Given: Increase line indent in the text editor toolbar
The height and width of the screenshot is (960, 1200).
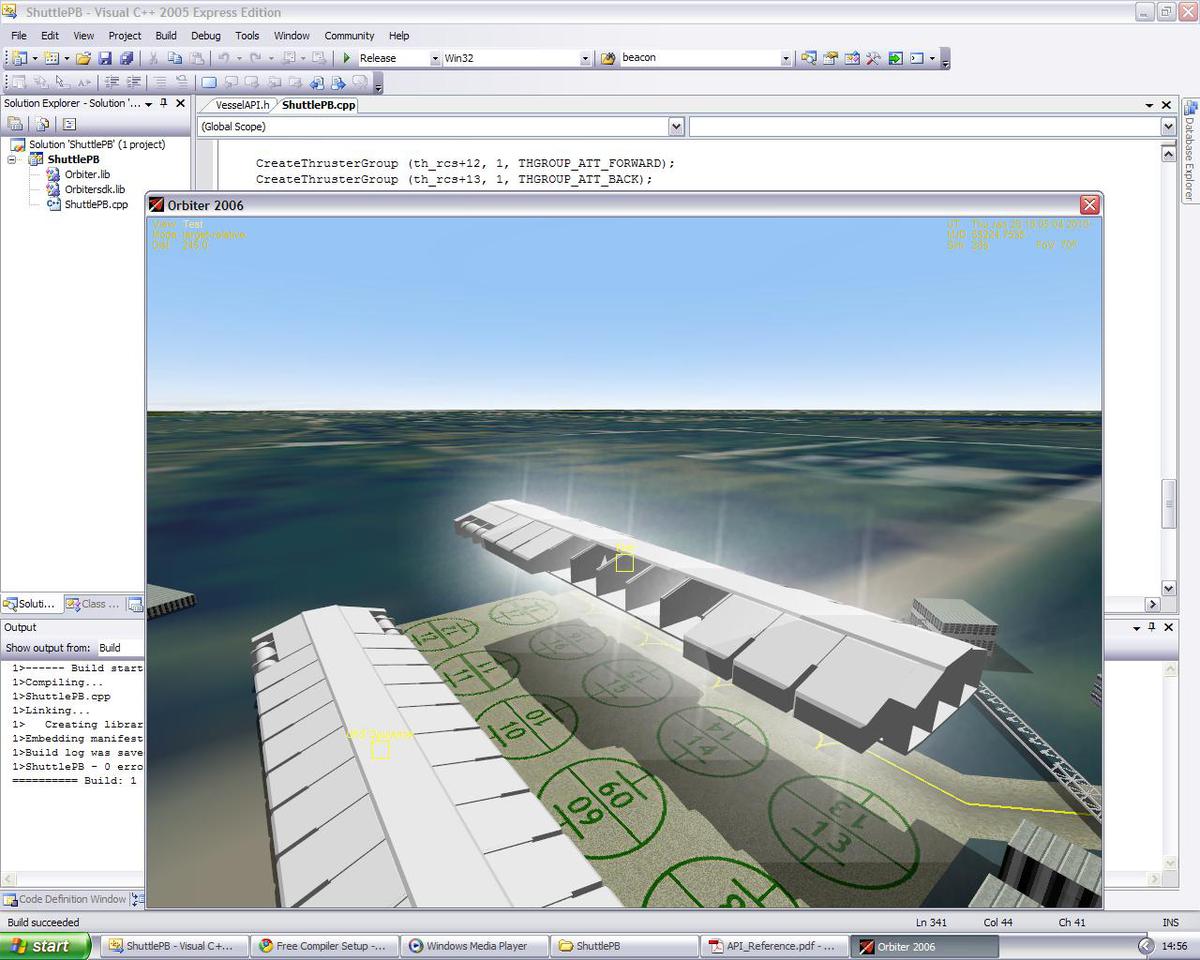Looking at the screenshot, I should tap(133, 82).
